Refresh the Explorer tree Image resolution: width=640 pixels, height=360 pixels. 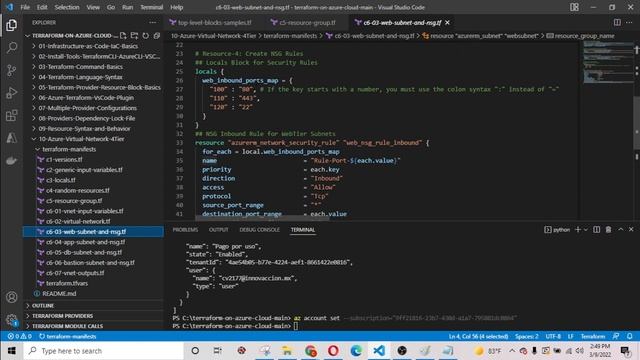[145, 36]
